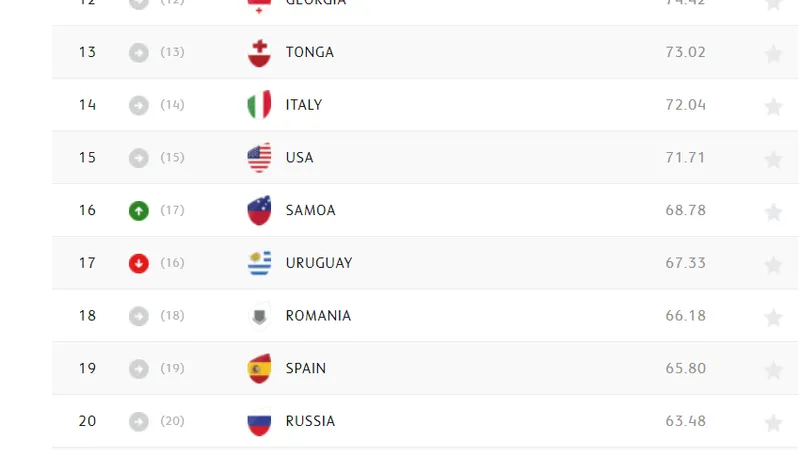Select the ROMANIA team name
This screenshot has width=800, height=450.
click(318, 316)
